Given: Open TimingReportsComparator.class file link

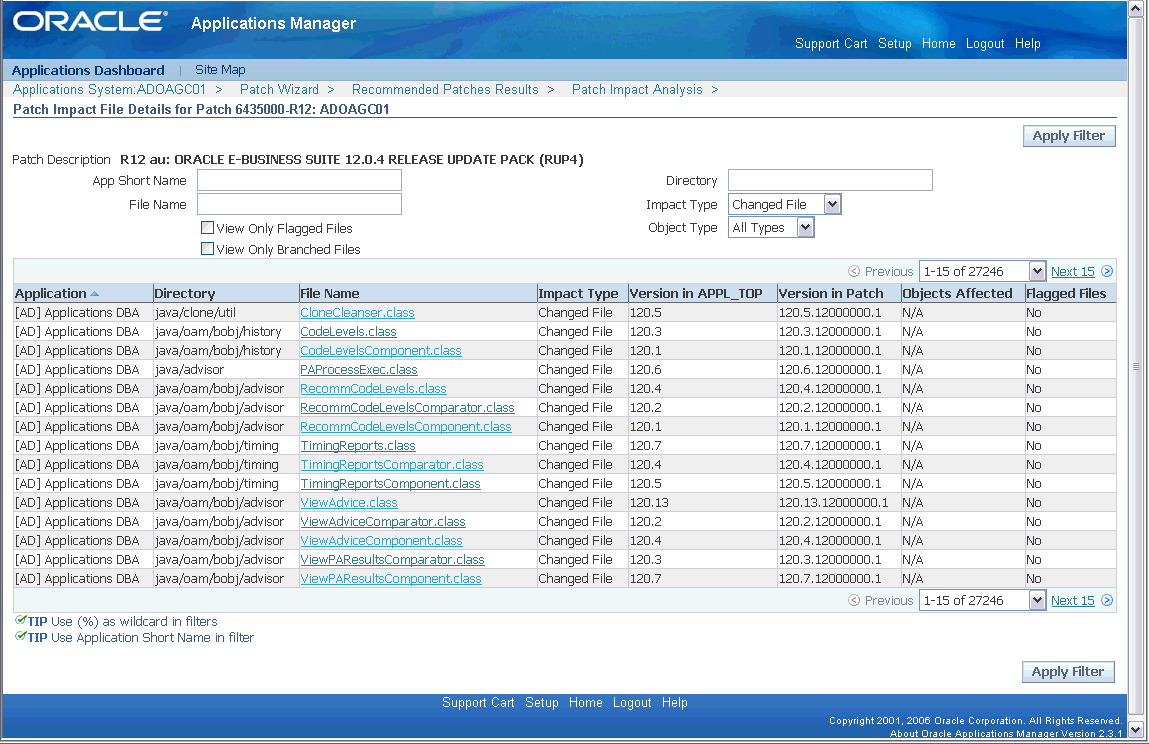Looking at the screenshot, I should (x=392, y=465).
